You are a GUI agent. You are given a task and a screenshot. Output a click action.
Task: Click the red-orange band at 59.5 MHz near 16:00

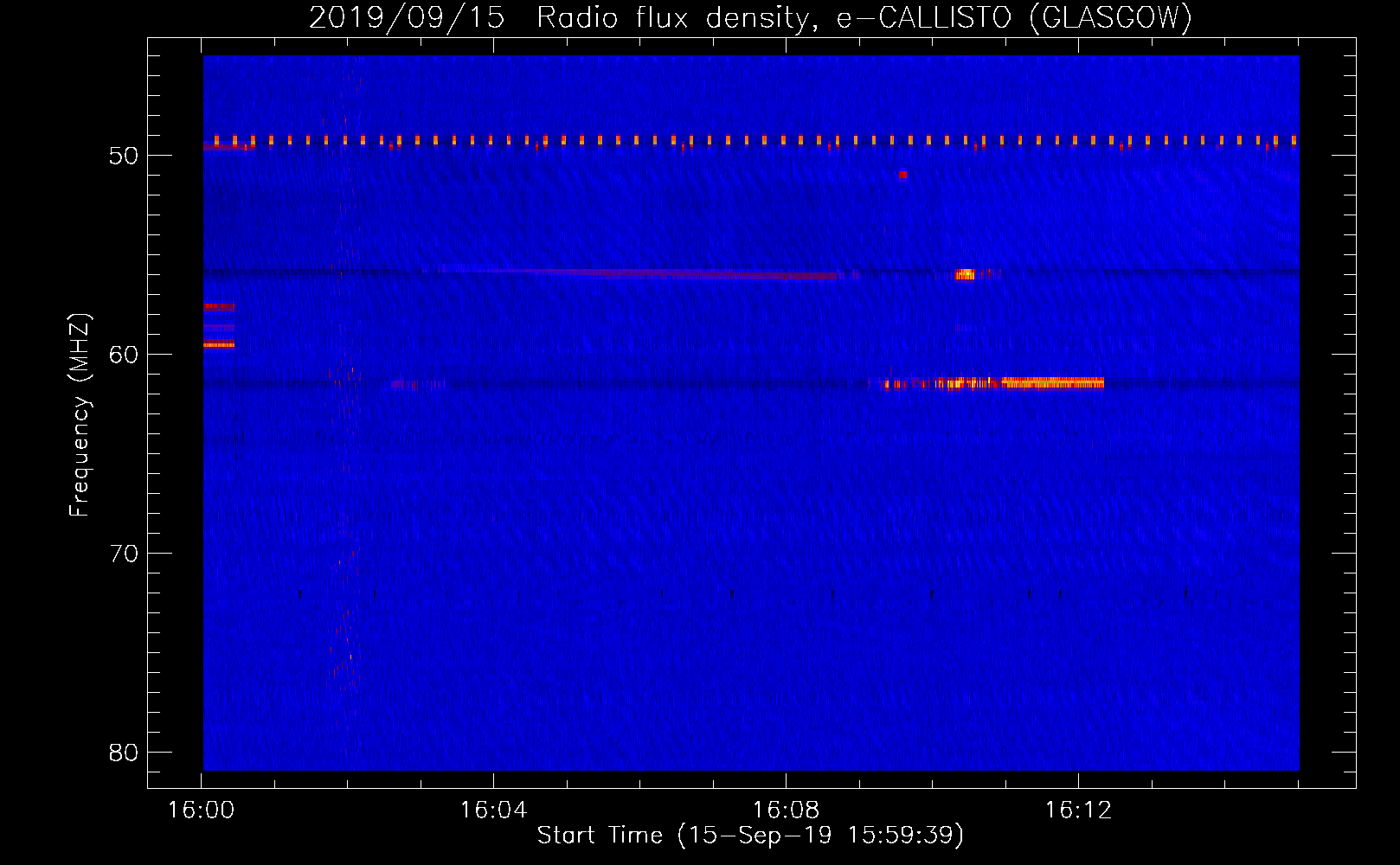(x=219, y=344)
